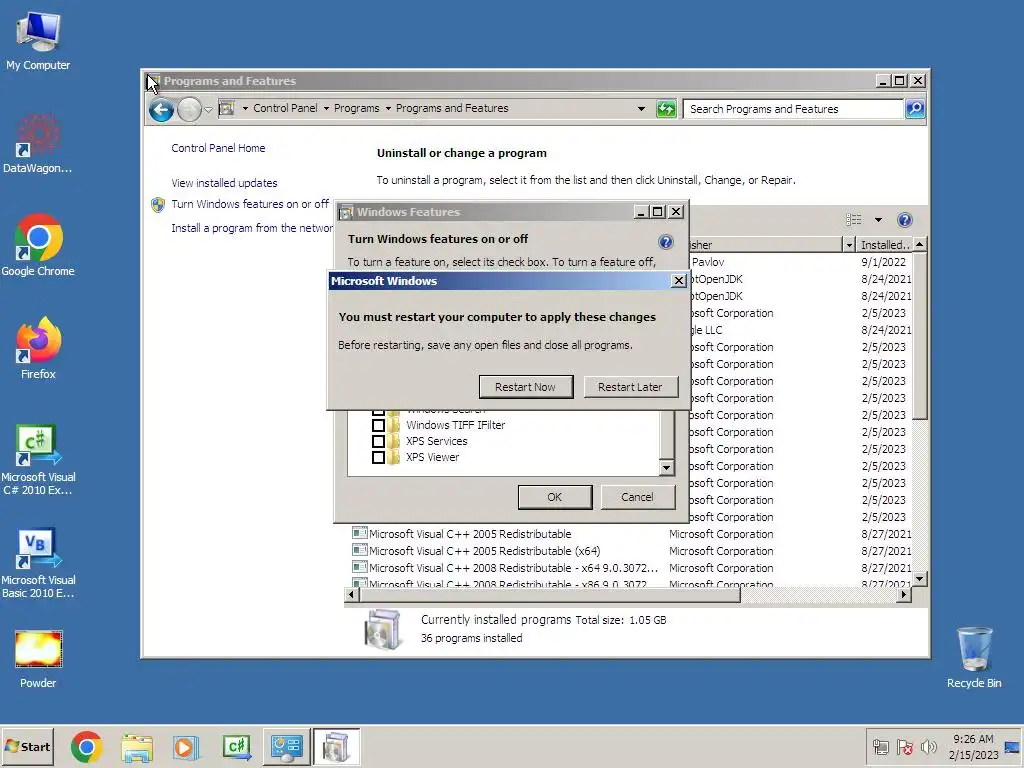Click the Recycle Bin desktop icon
The width and height of the screenshot is (1024, 768).
pos(974,658)
